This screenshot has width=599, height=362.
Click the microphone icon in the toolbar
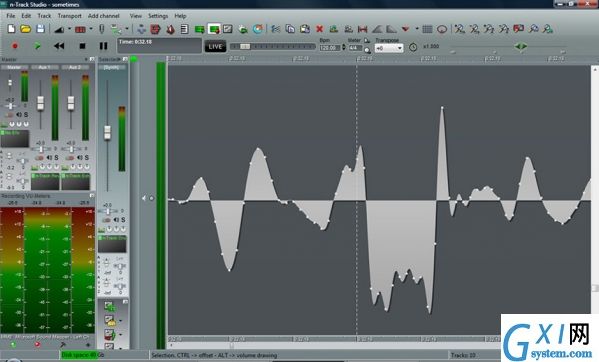click(102, 29)
